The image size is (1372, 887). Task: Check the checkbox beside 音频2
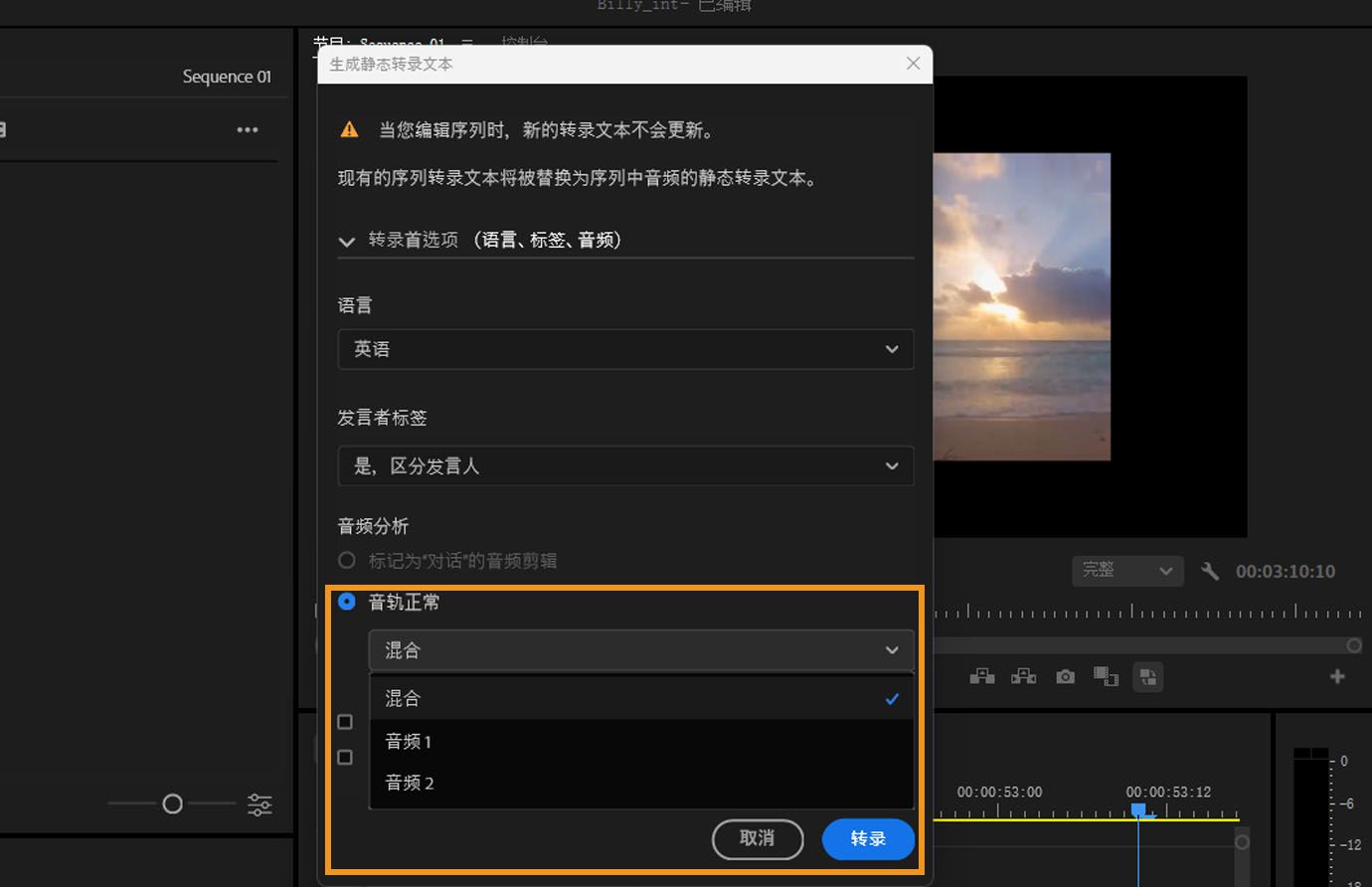(344, 757)
